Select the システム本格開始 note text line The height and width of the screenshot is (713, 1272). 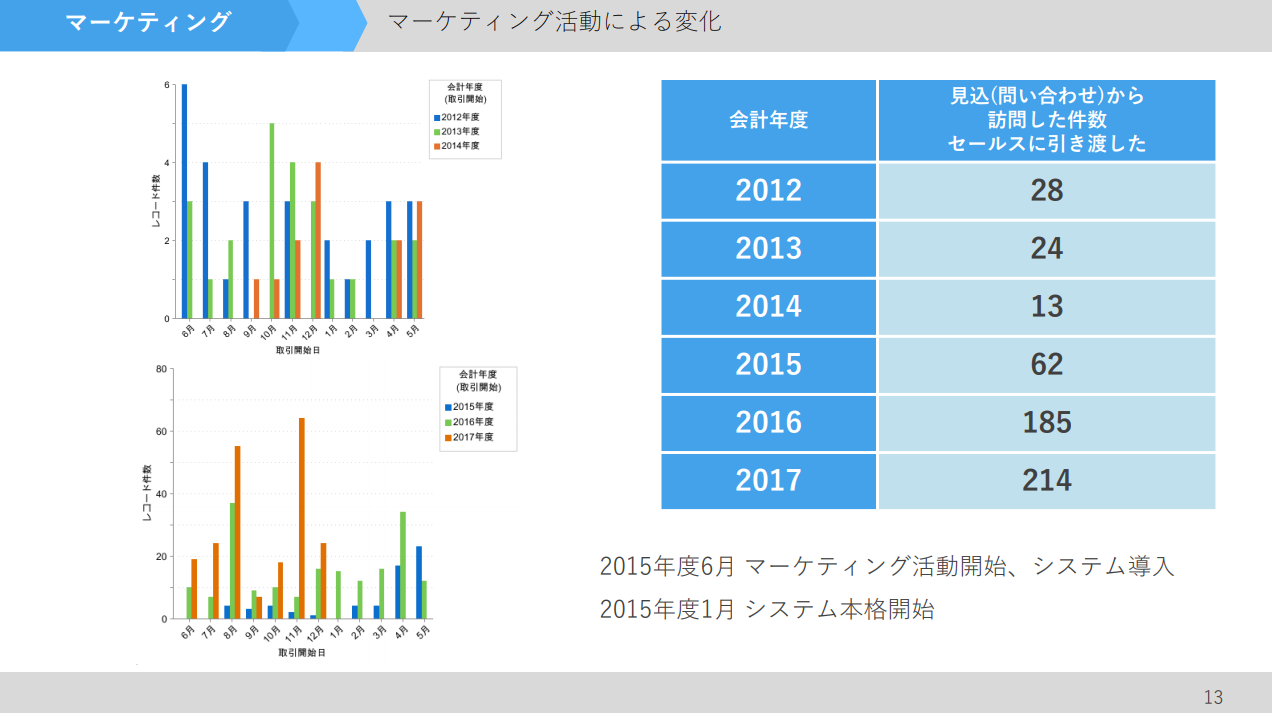point(767,609)
